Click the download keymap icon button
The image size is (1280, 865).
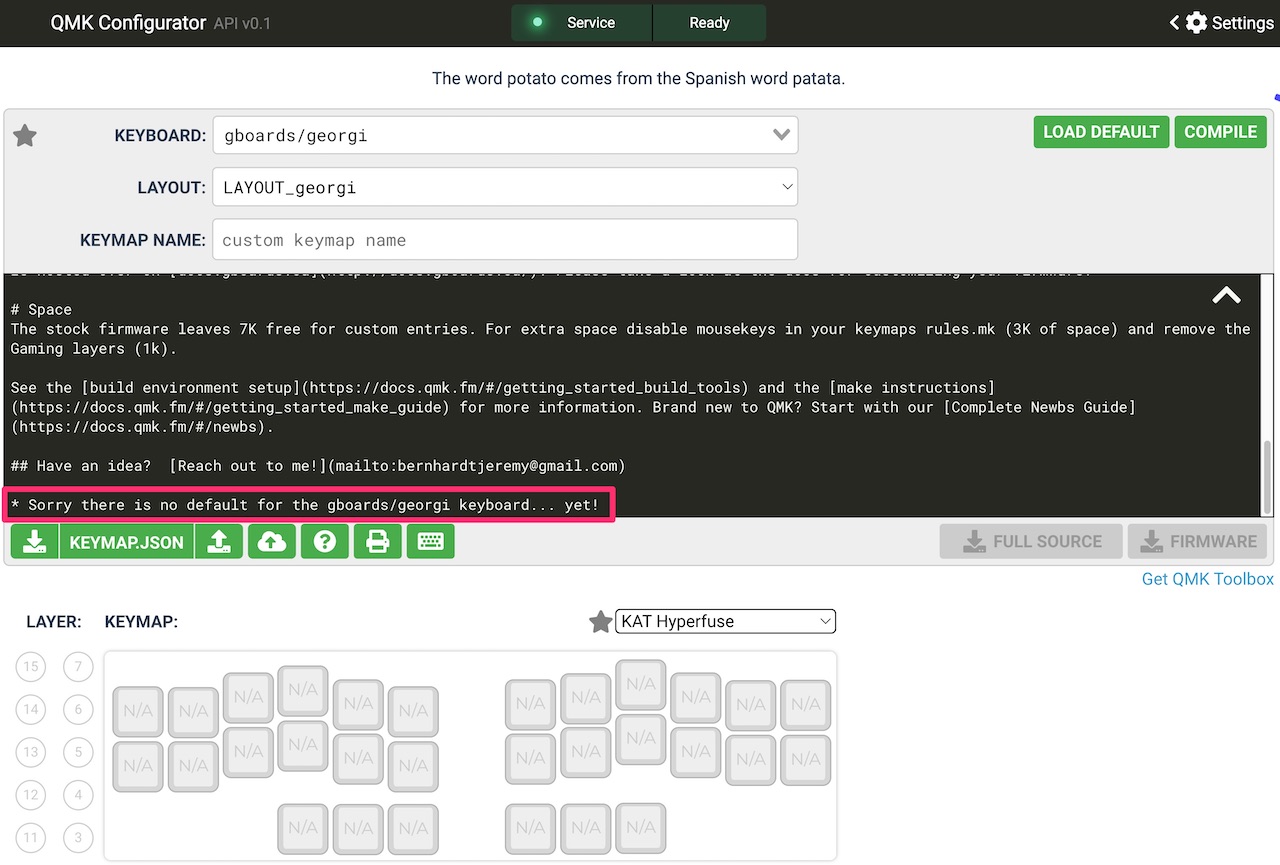(35, 542)
